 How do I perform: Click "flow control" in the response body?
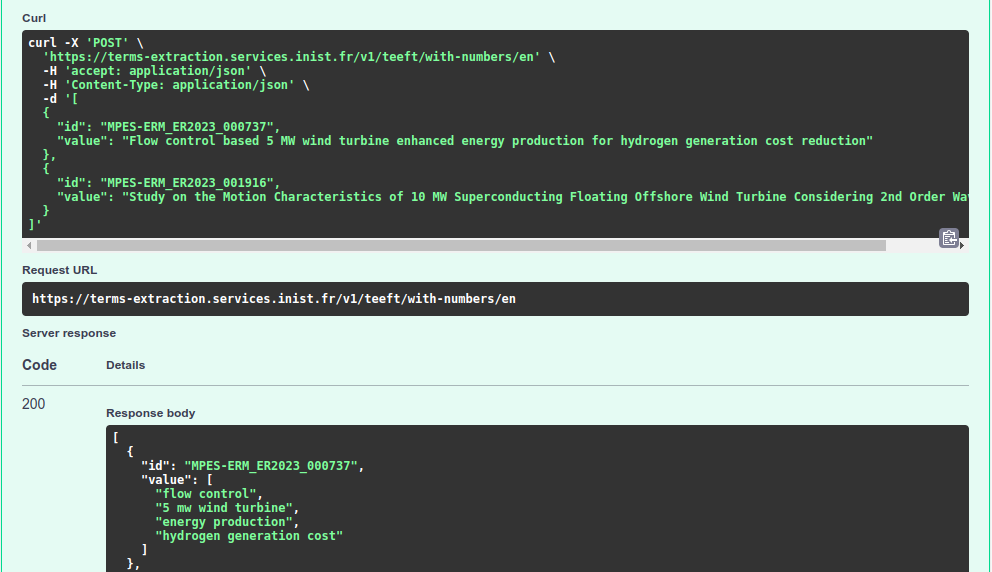click(208, 494)
